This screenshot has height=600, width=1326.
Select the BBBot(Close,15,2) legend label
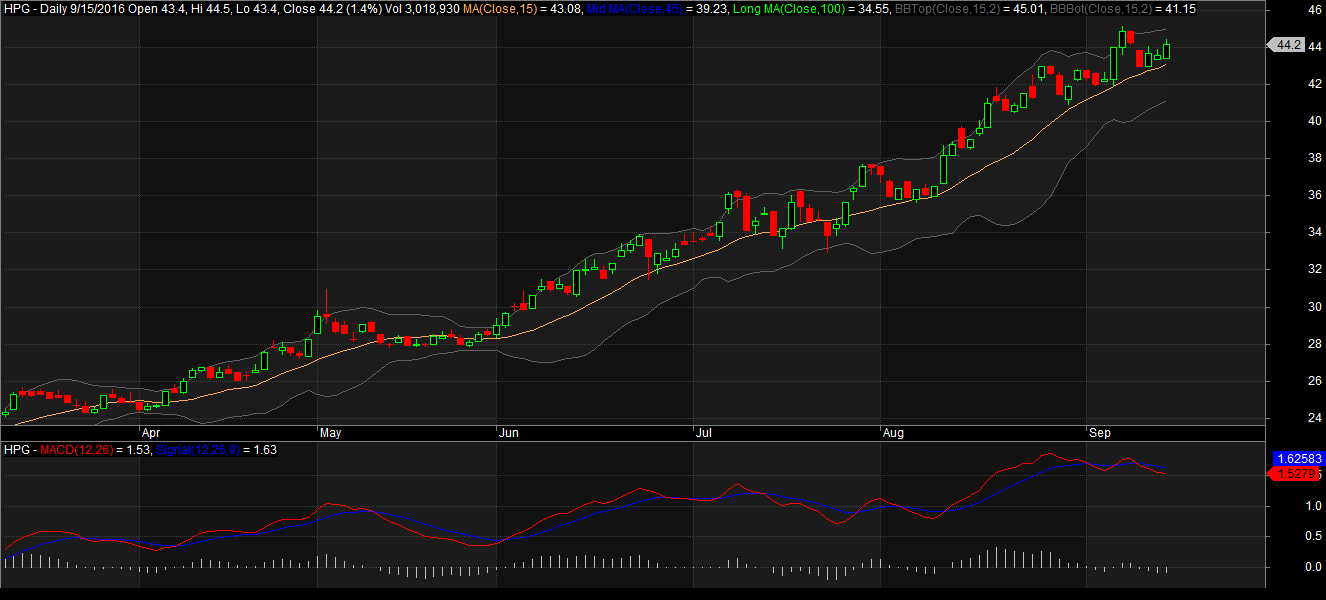pos(1100,8)
